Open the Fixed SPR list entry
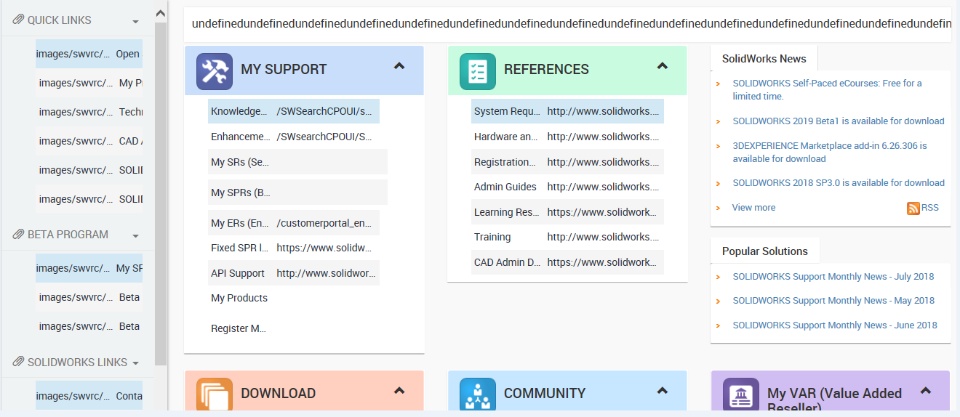960x417 pixels. point(294,248)
